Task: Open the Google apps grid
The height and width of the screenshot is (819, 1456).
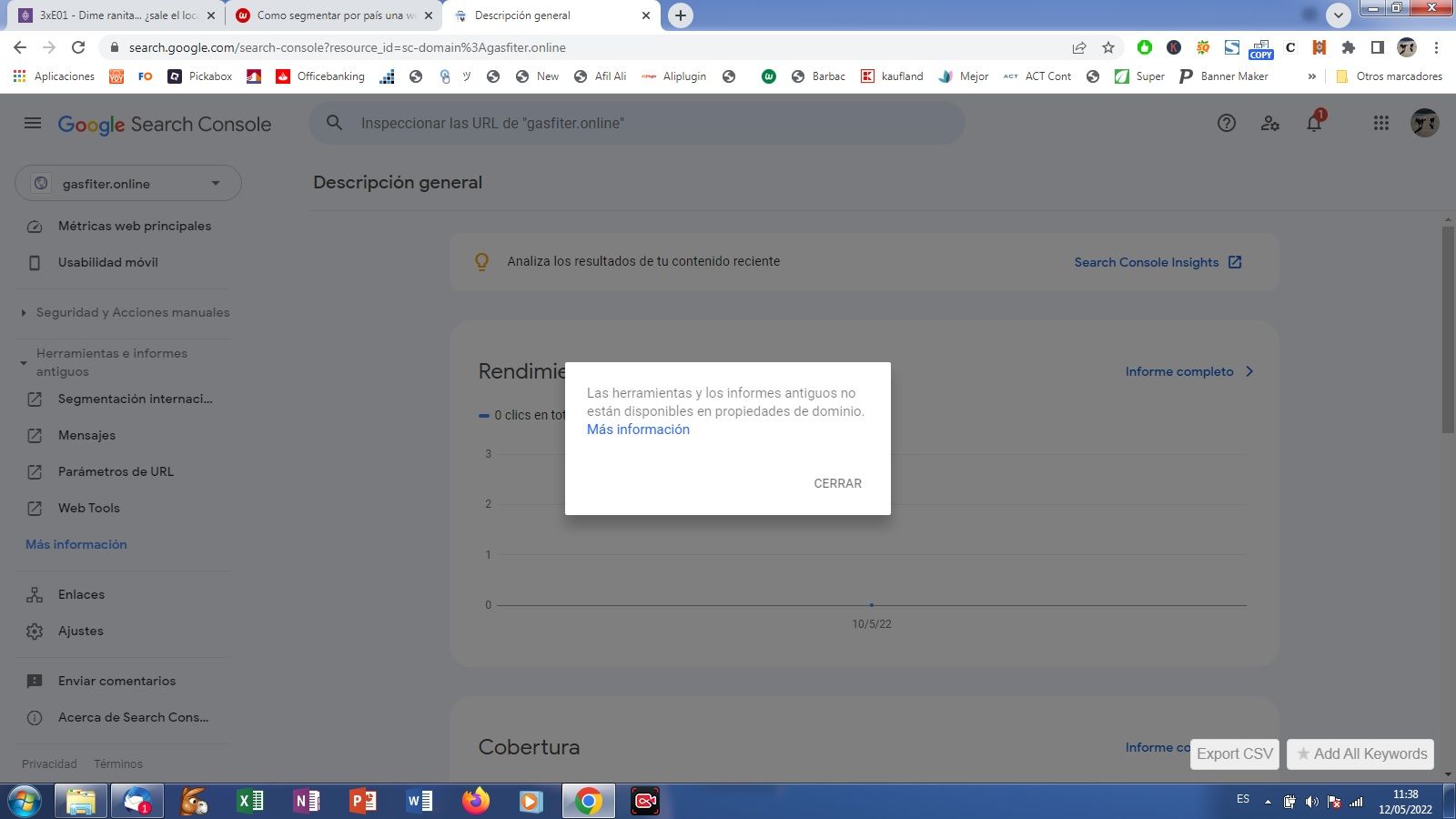Action: (x=1381, y=123)
